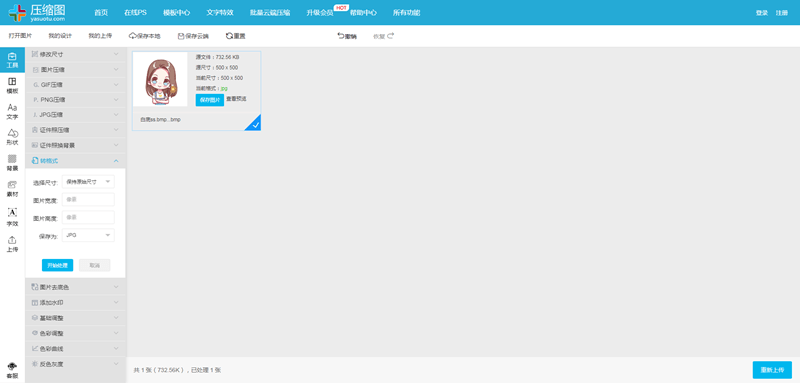Click the 保存本地 save local toolbar item
This screenshot has height=383, width=800.
(145, 36)
